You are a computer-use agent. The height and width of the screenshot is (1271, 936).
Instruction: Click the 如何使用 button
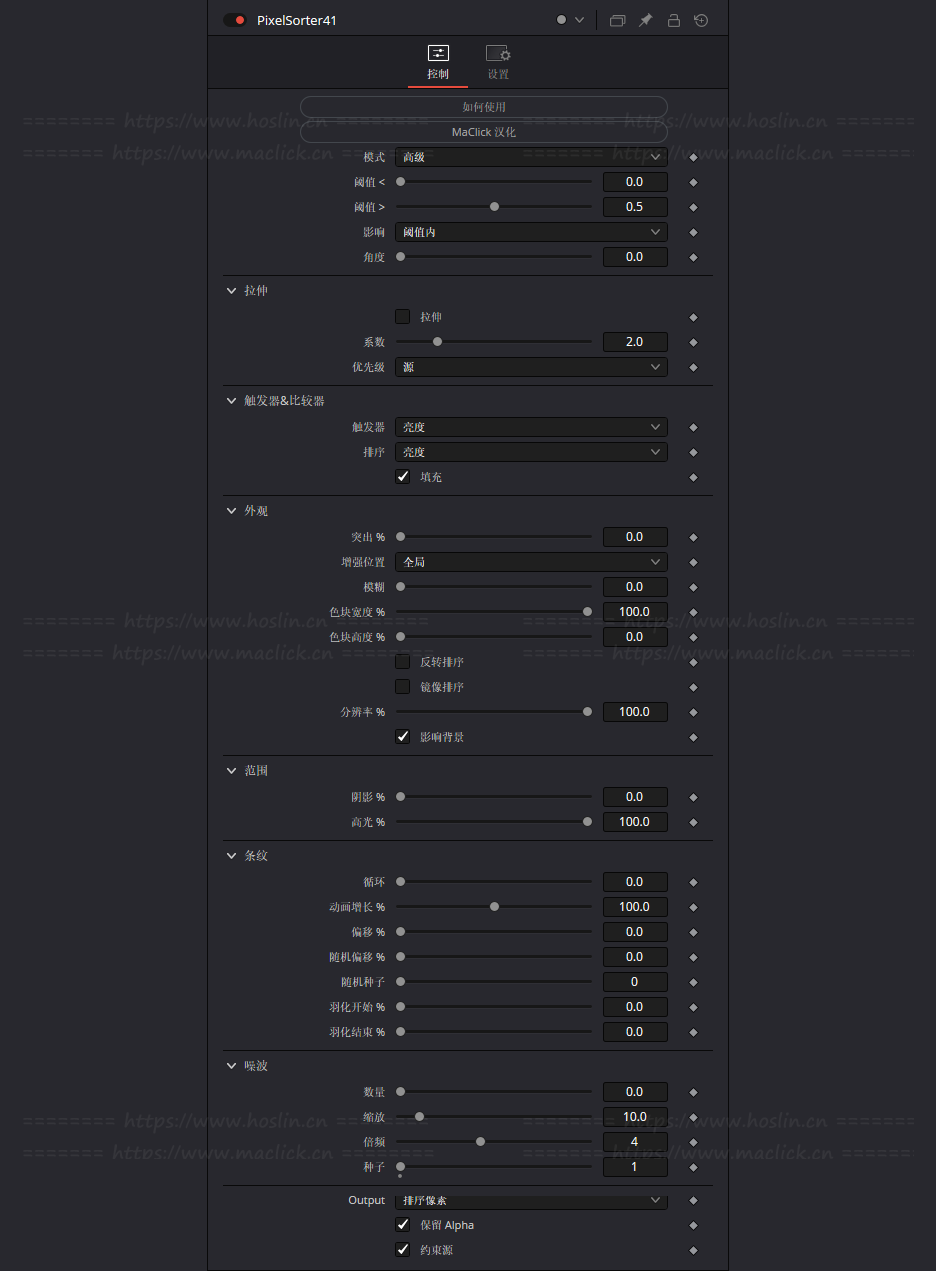point(484,107)
